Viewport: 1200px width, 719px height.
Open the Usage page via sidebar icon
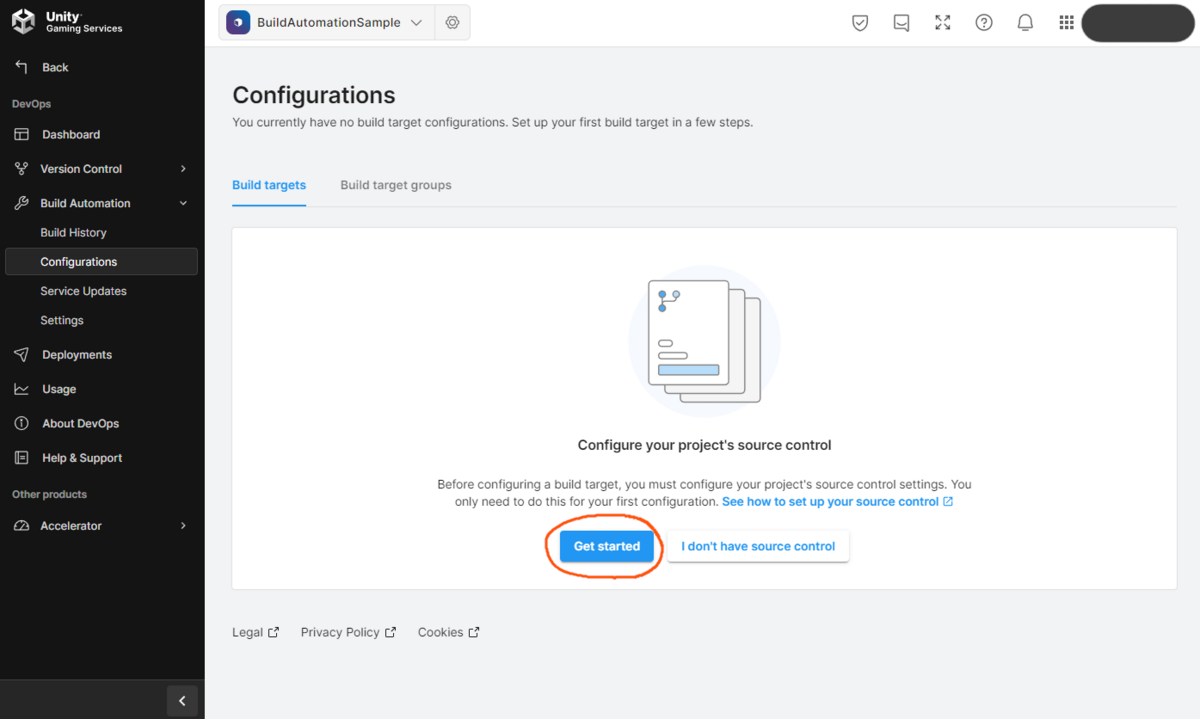pos(22,388)
